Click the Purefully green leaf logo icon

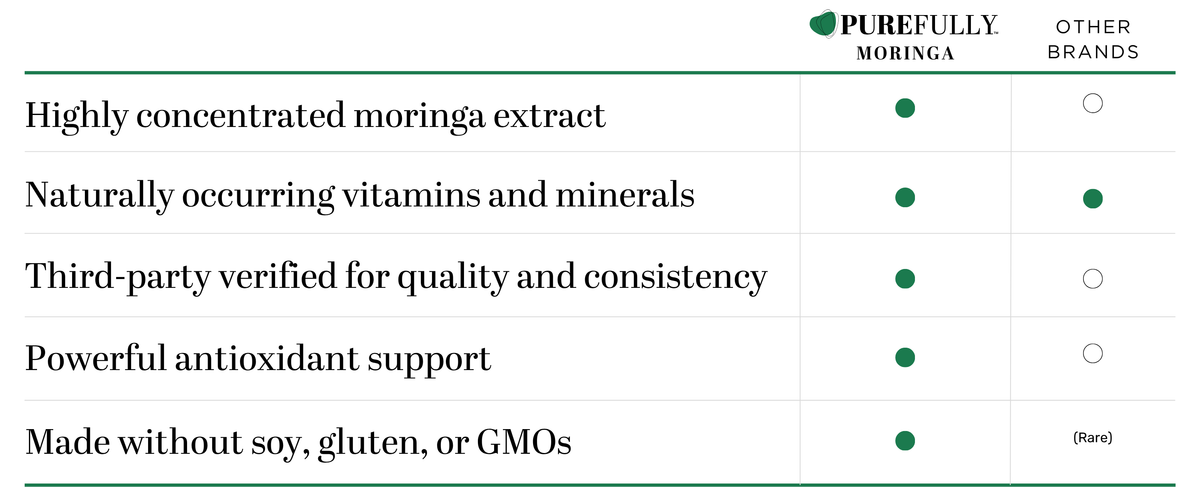click(824, 24)
